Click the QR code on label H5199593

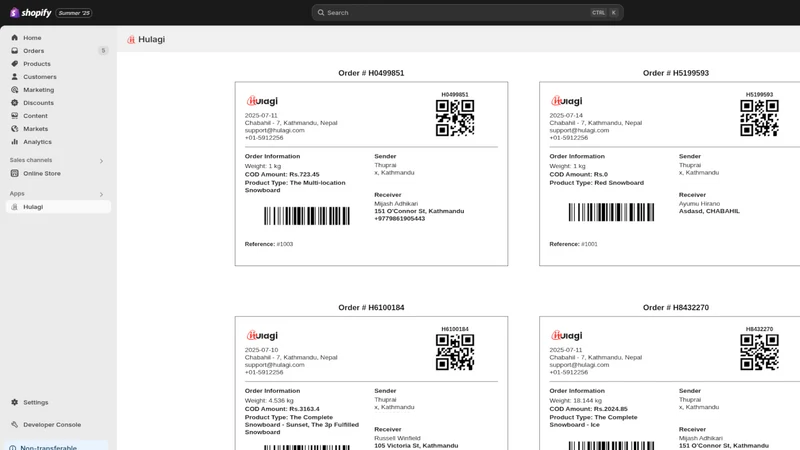click(759, 118)
